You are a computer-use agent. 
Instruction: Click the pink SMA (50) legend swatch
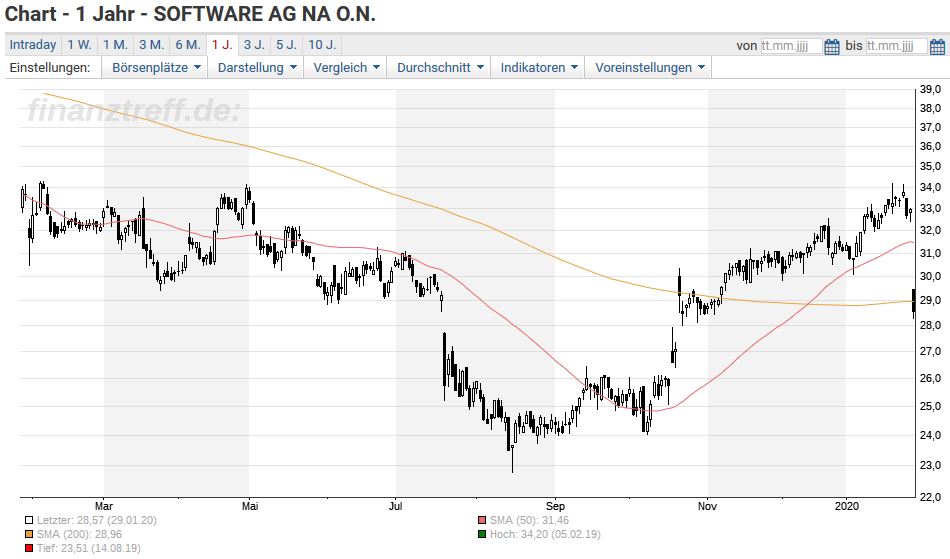pyautogui.click(x=482, y=520)
